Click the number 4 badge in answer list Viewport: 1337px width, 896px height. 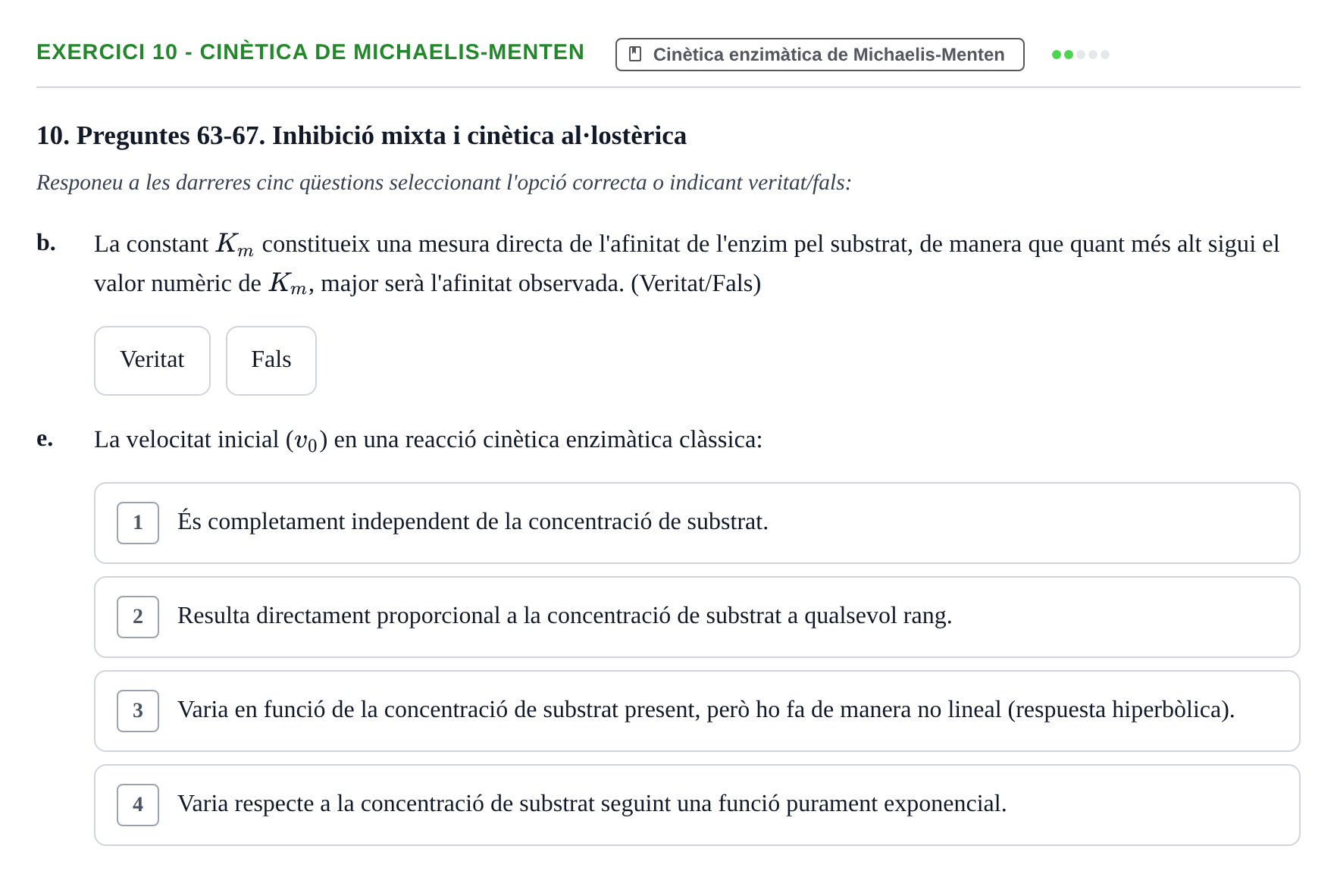pyautogui.click(x=137, y=804)
